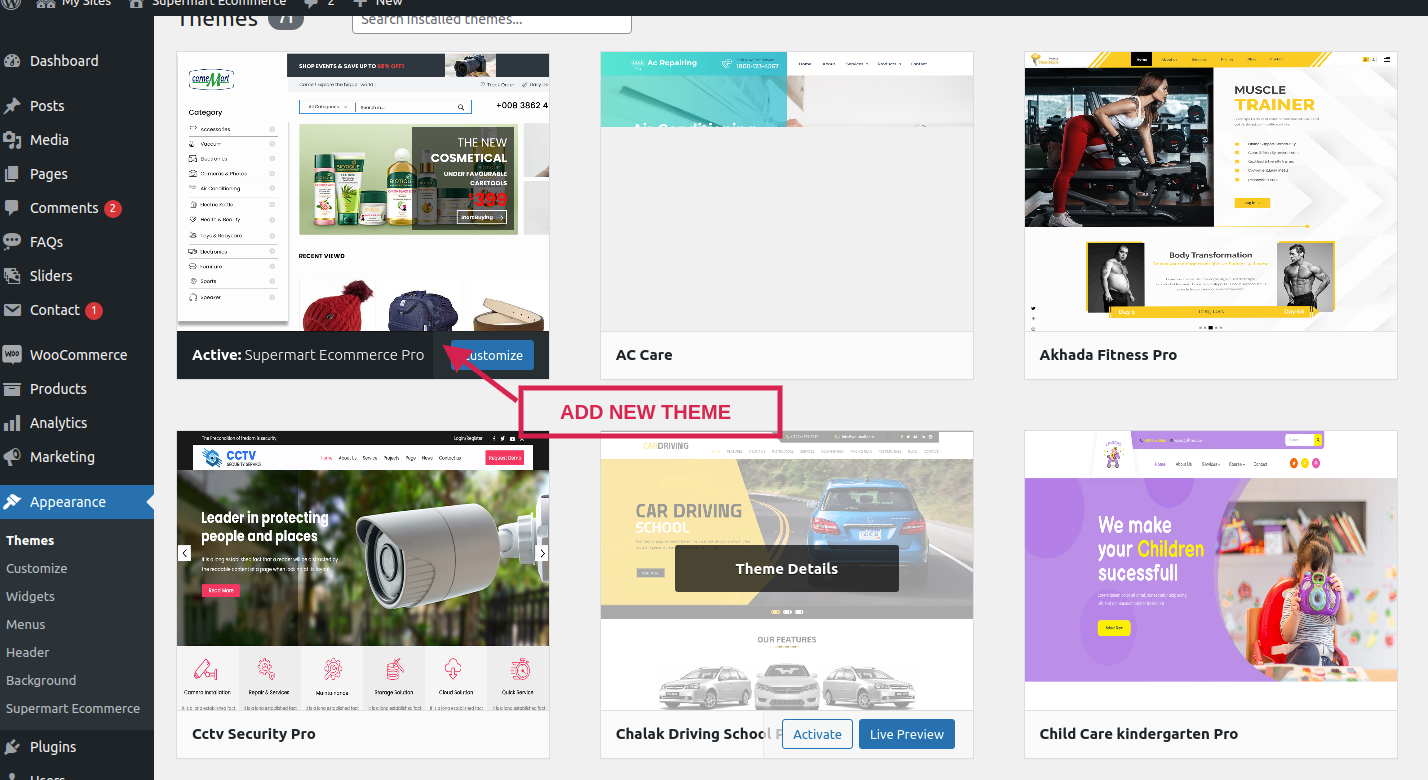Click the comments count in admin bar
Viewport: 1428px width, 780px height.
pyautogui.click(x=320, y=4)
